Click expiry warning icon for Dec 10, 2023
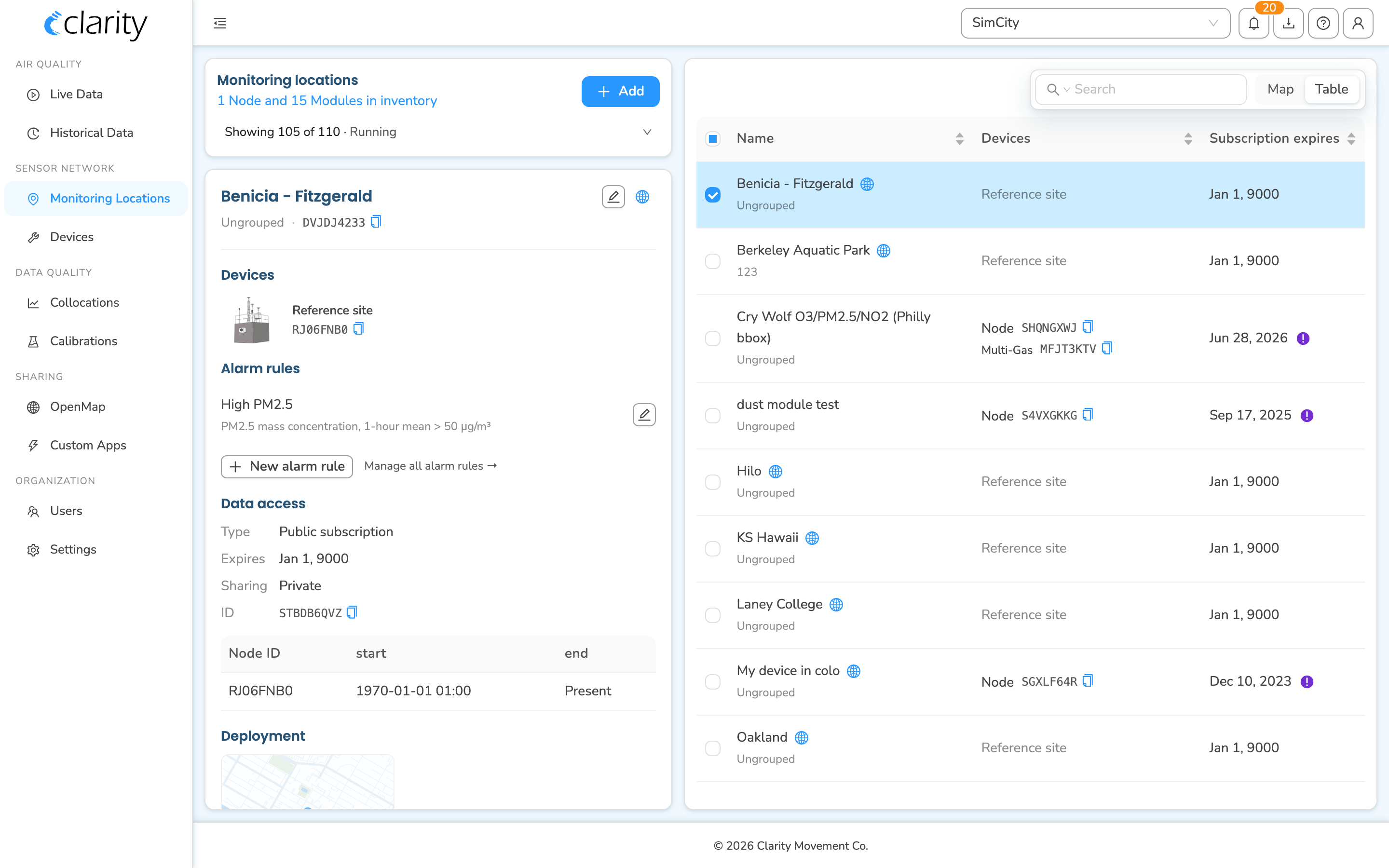 1307,681
